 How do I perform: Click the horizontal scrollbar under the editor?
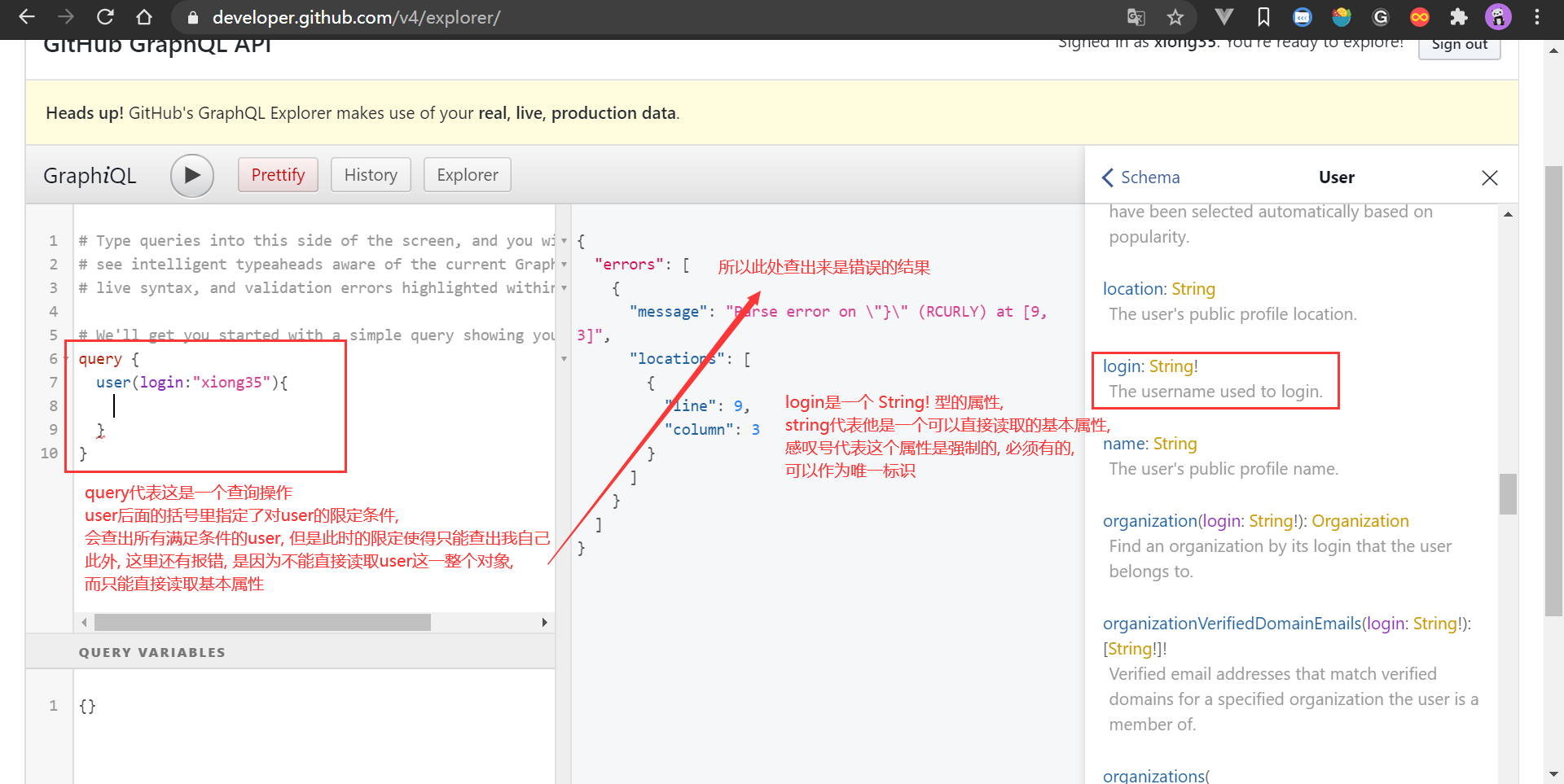pyautogui.click(x=261, y=622)
